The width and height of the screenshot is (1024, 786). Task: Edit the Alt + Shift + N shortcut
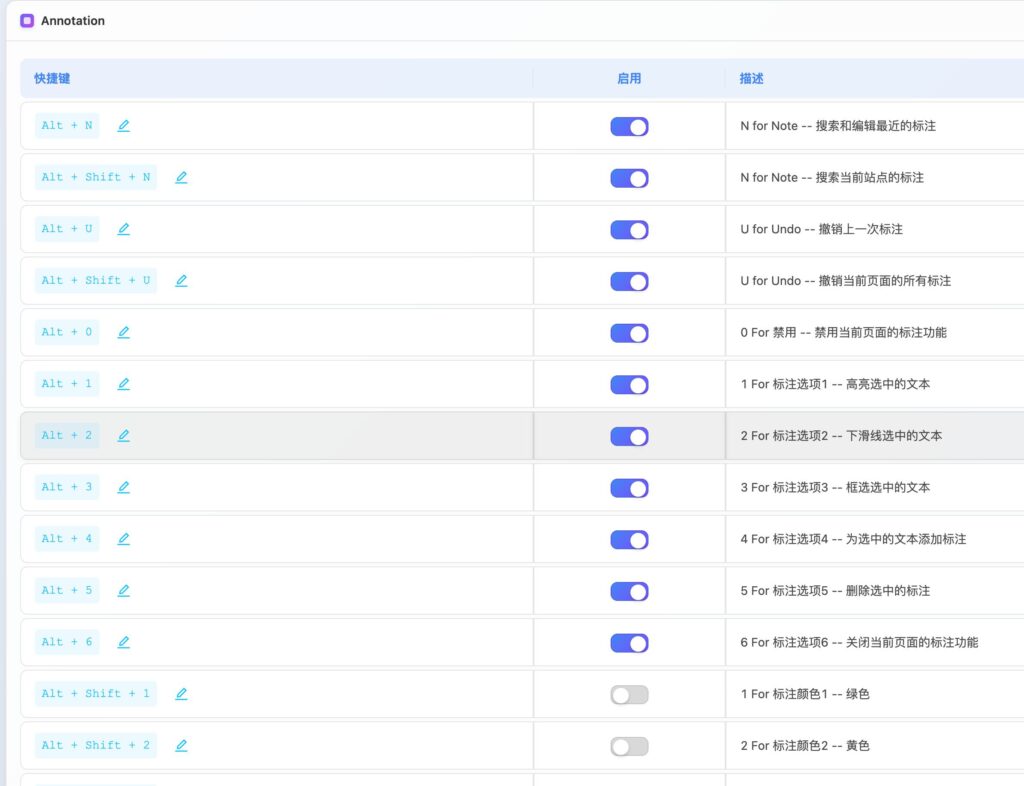[x=181, y=178]
